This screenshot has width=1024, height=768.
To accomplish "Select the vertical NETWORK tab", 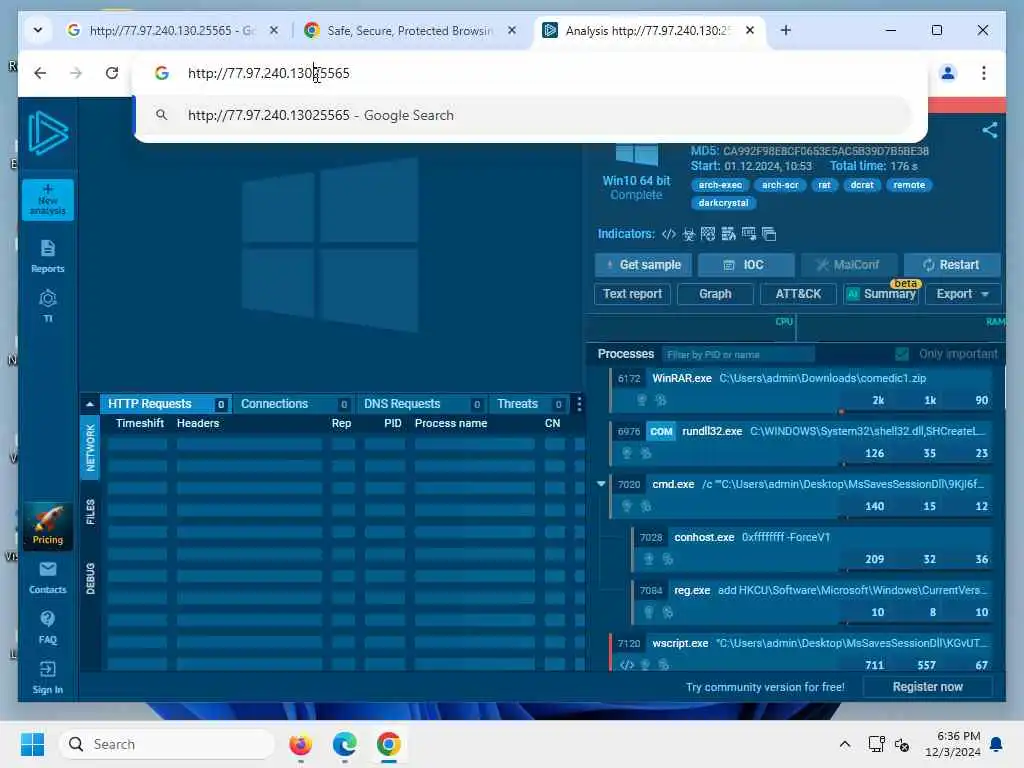I will [90, 447].
